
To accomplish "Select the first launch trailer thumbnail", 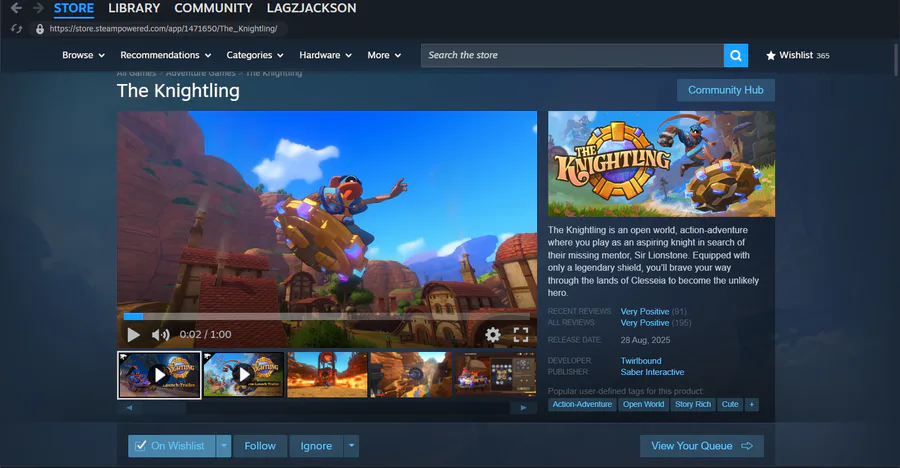I will coord(159,375).
